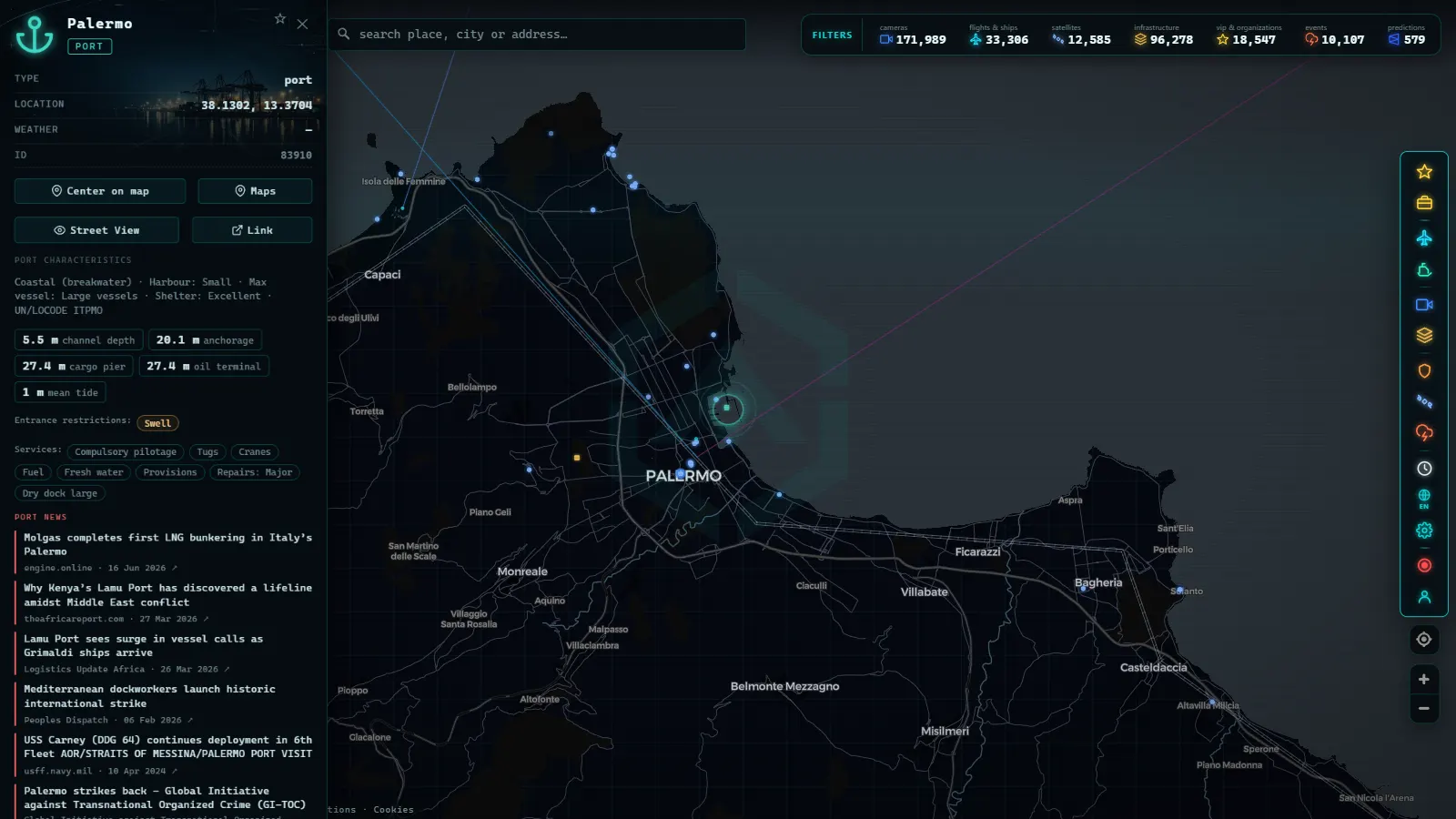This screenshot has width=1456, height=819.
Task: Toggle the cameras filter showing 171,989
Action: tap(913, 35)
